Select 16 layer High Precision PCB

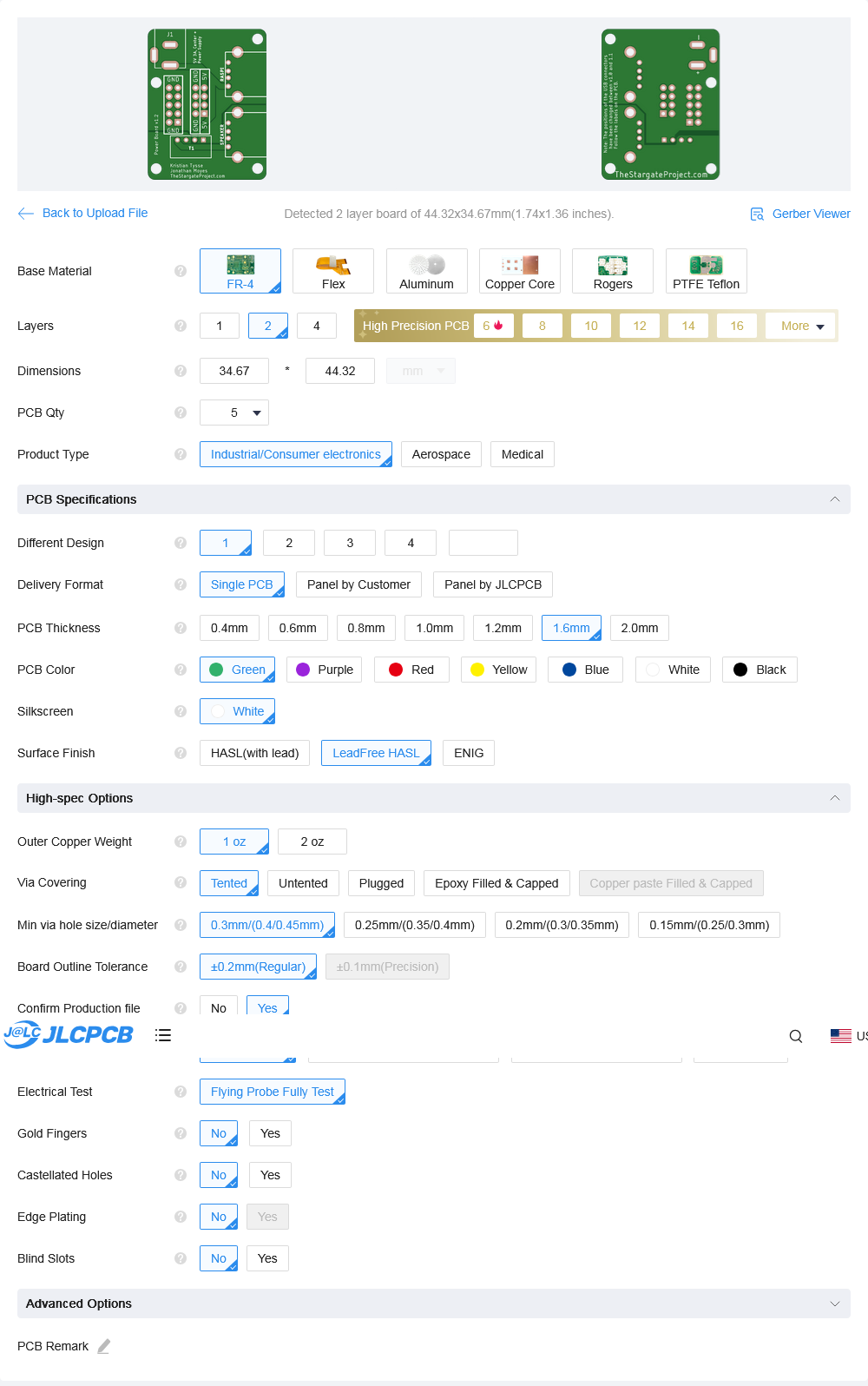(737, 326)
